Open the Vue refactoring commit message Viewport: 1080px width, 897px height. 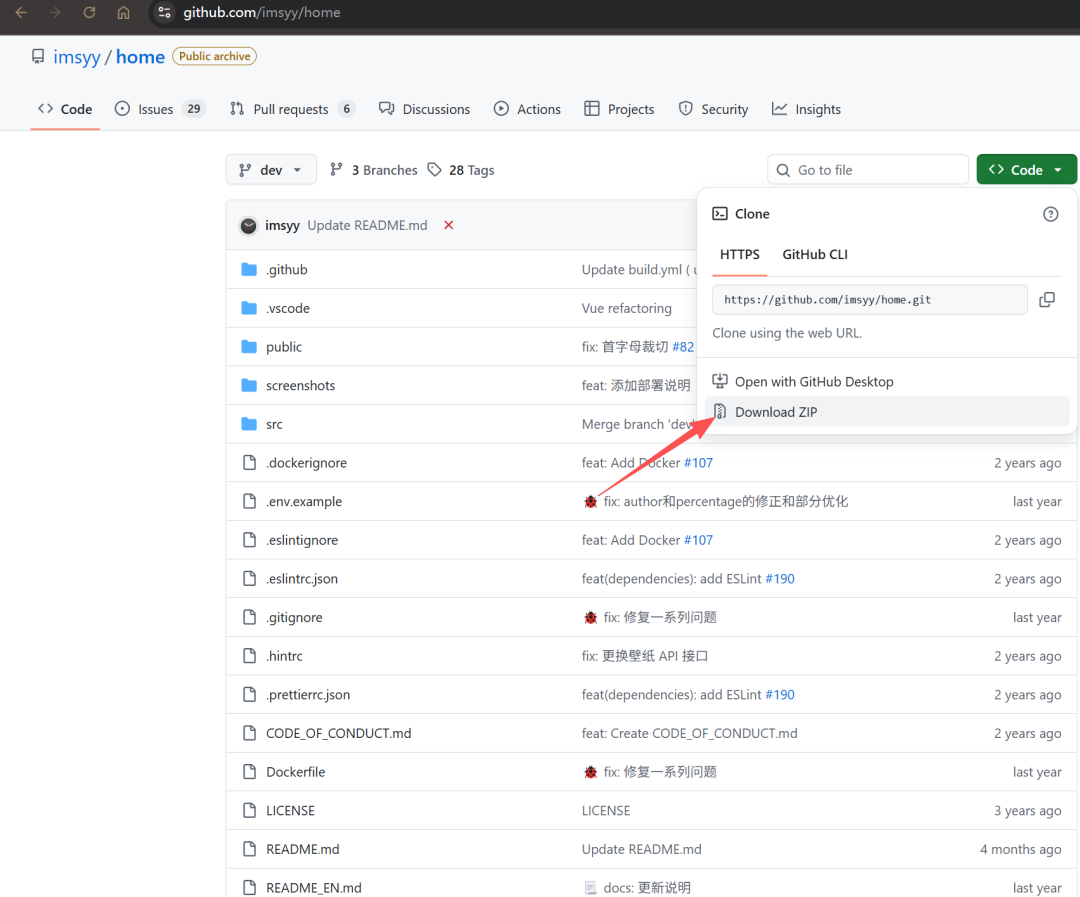pos(626,308)
